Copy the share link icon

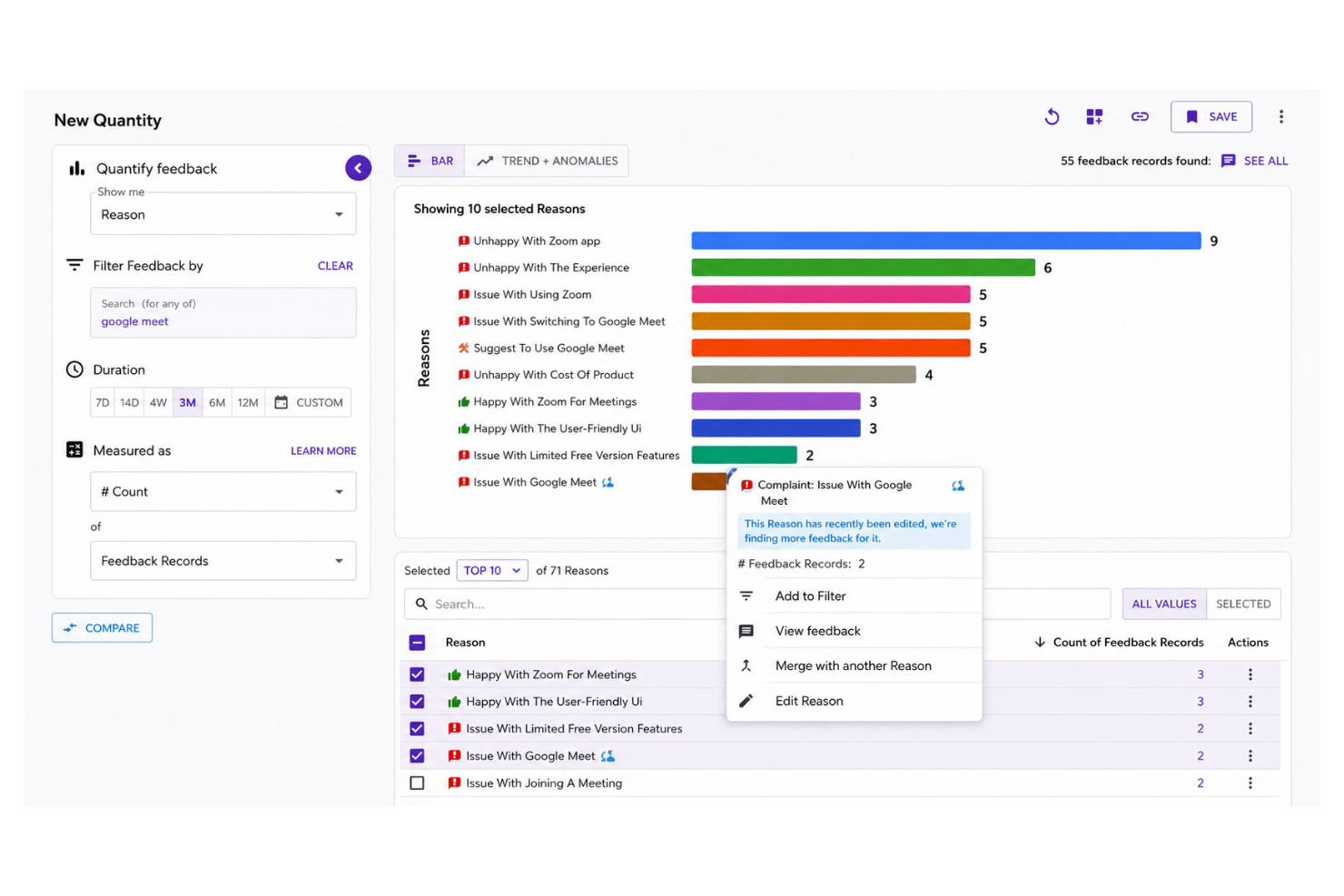(x=1140, y=116)
